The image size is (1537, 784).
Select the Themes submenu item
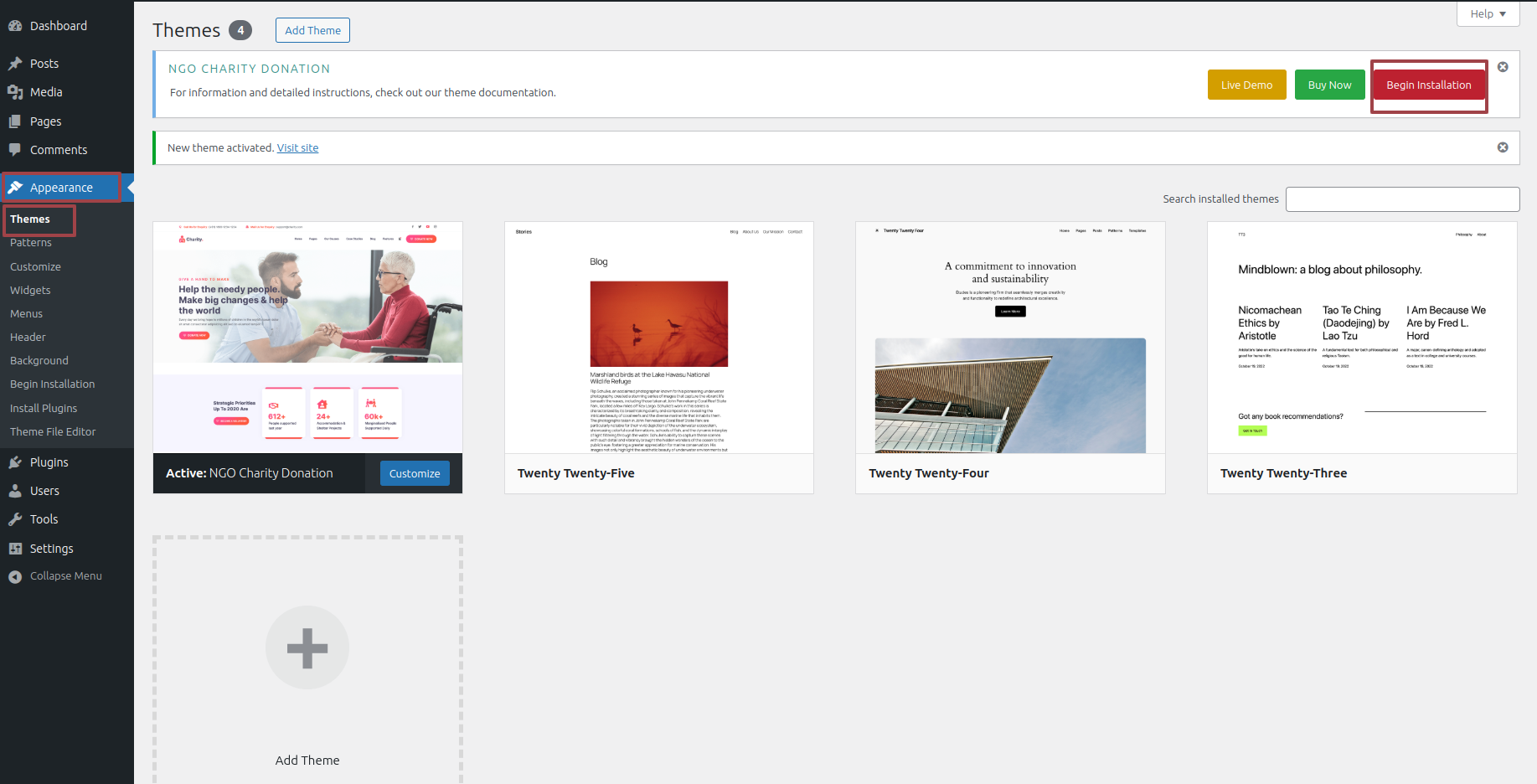(30, 219)
